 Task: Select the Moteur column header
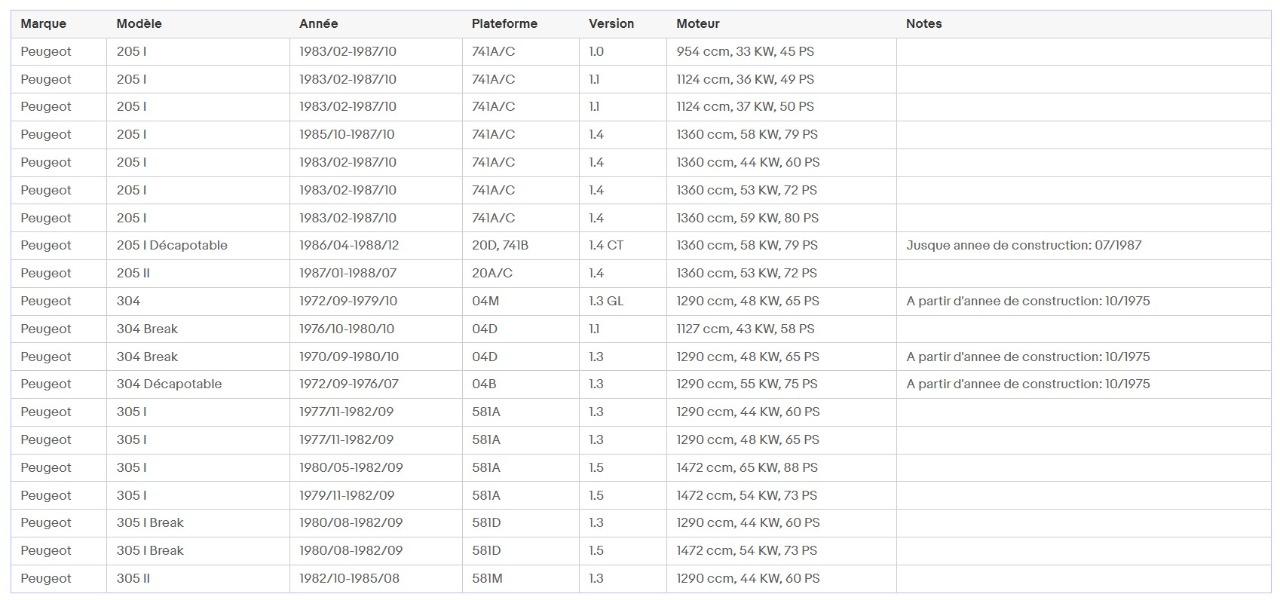point(697,24)
